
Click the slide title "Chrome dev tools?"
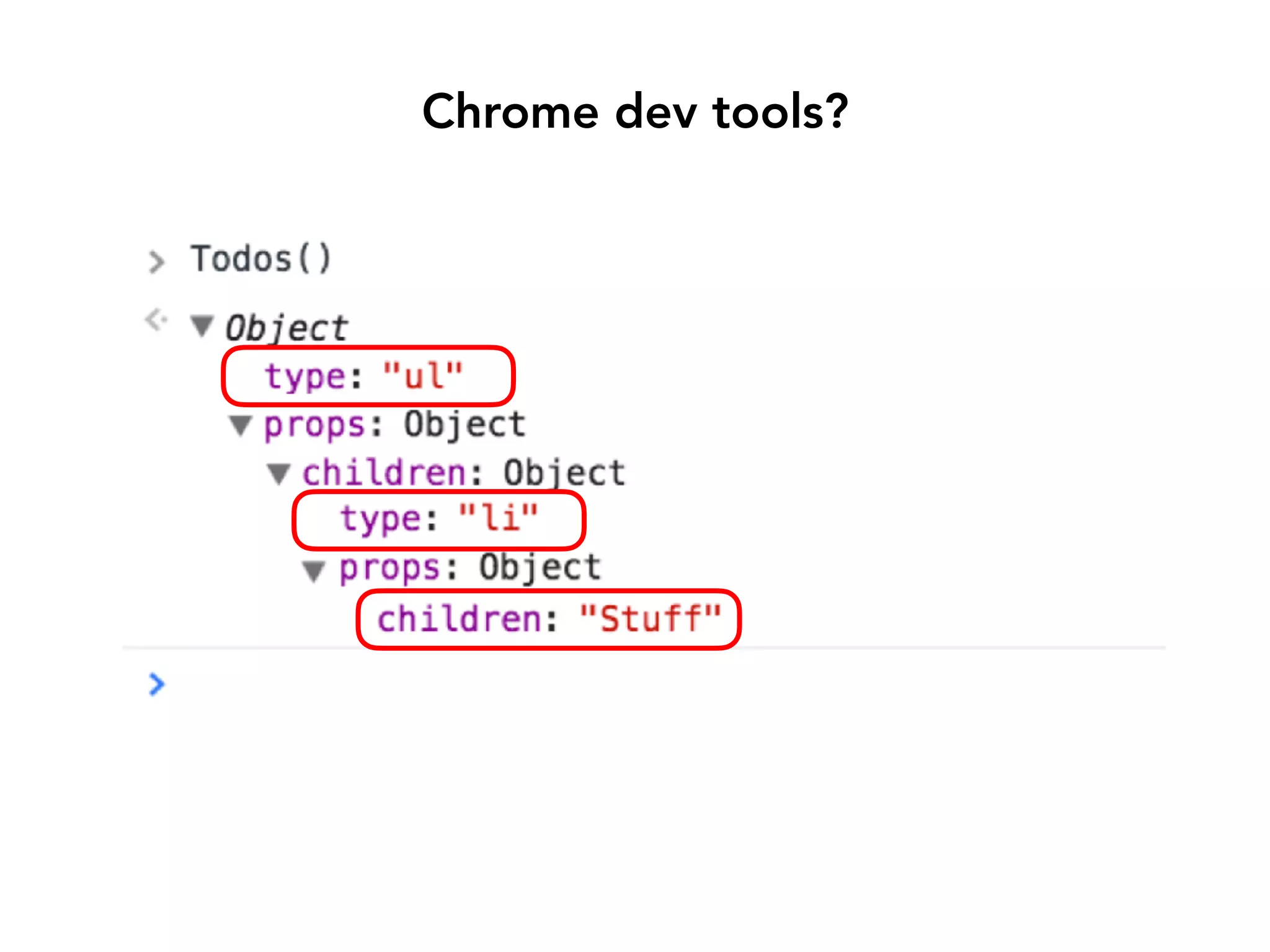click(635, 112)
